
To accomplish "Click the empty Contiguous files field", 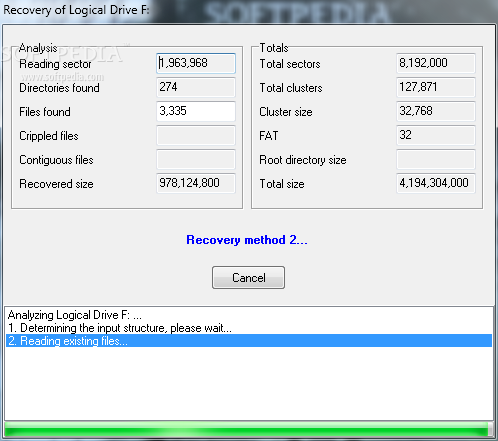I will (x=196, y=159).
